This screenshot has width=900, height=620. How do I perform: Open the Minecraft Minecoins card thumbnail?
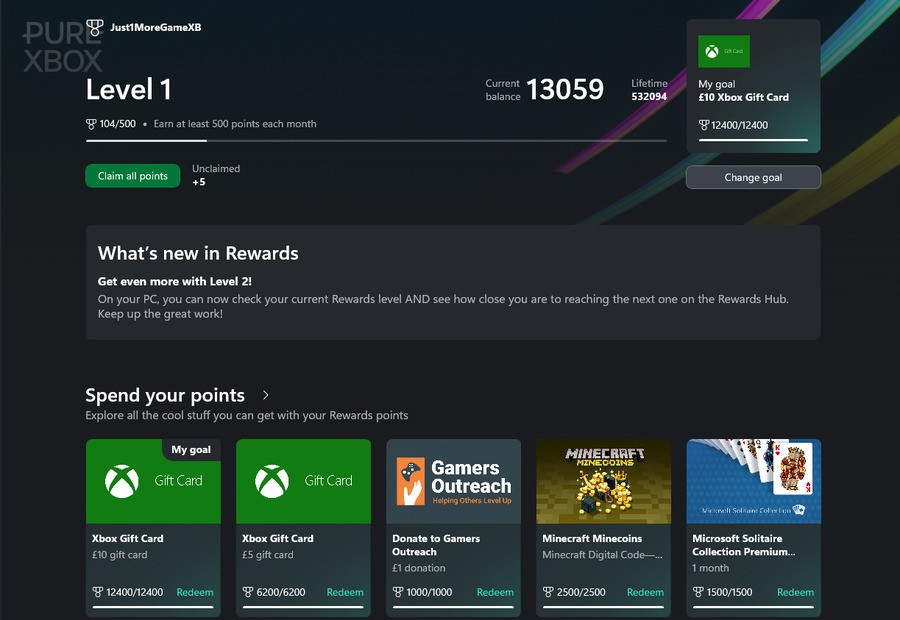603,481
